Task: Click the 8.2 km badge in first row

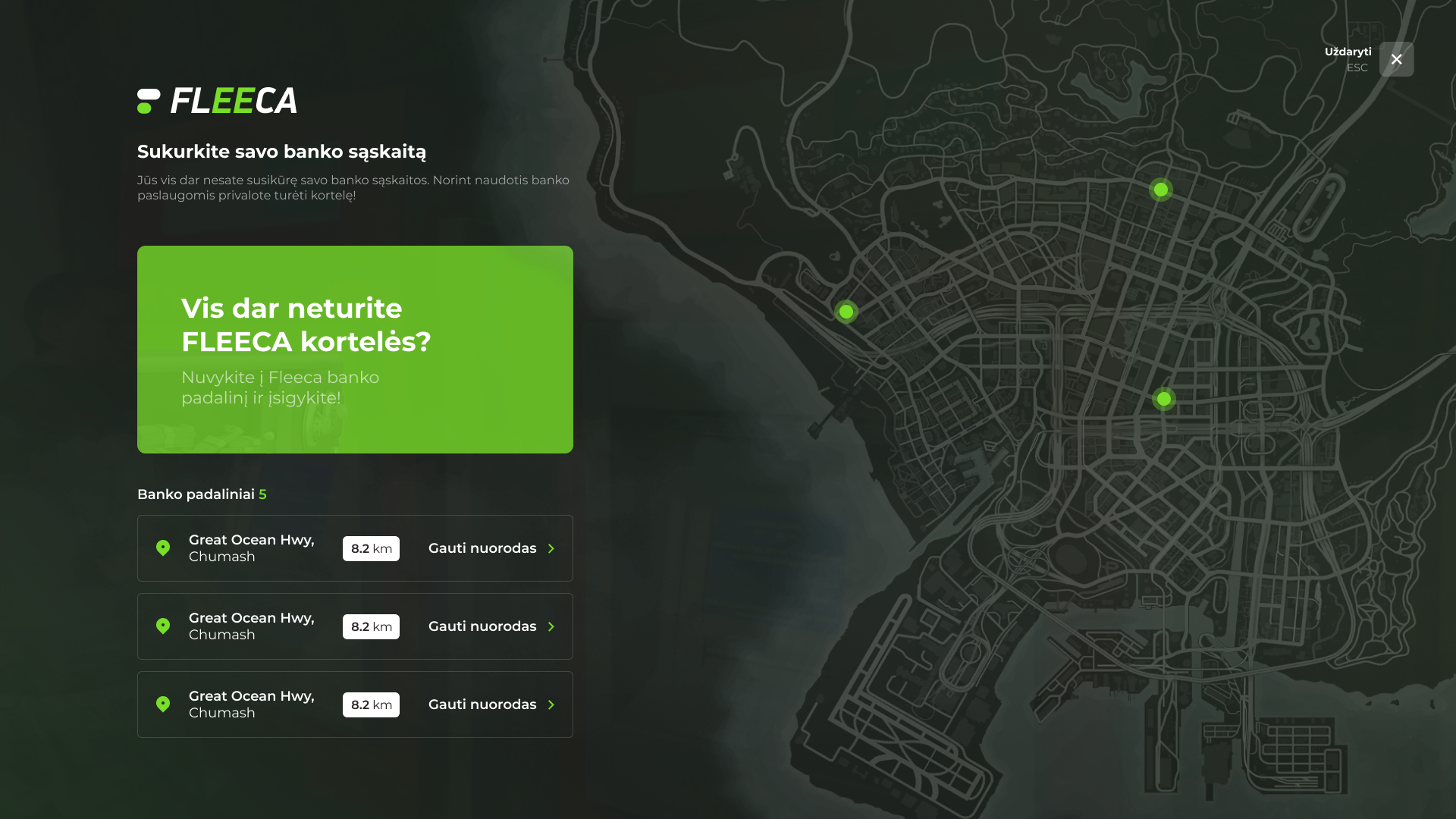Action: pyautogui.click(x=371, y=548)
